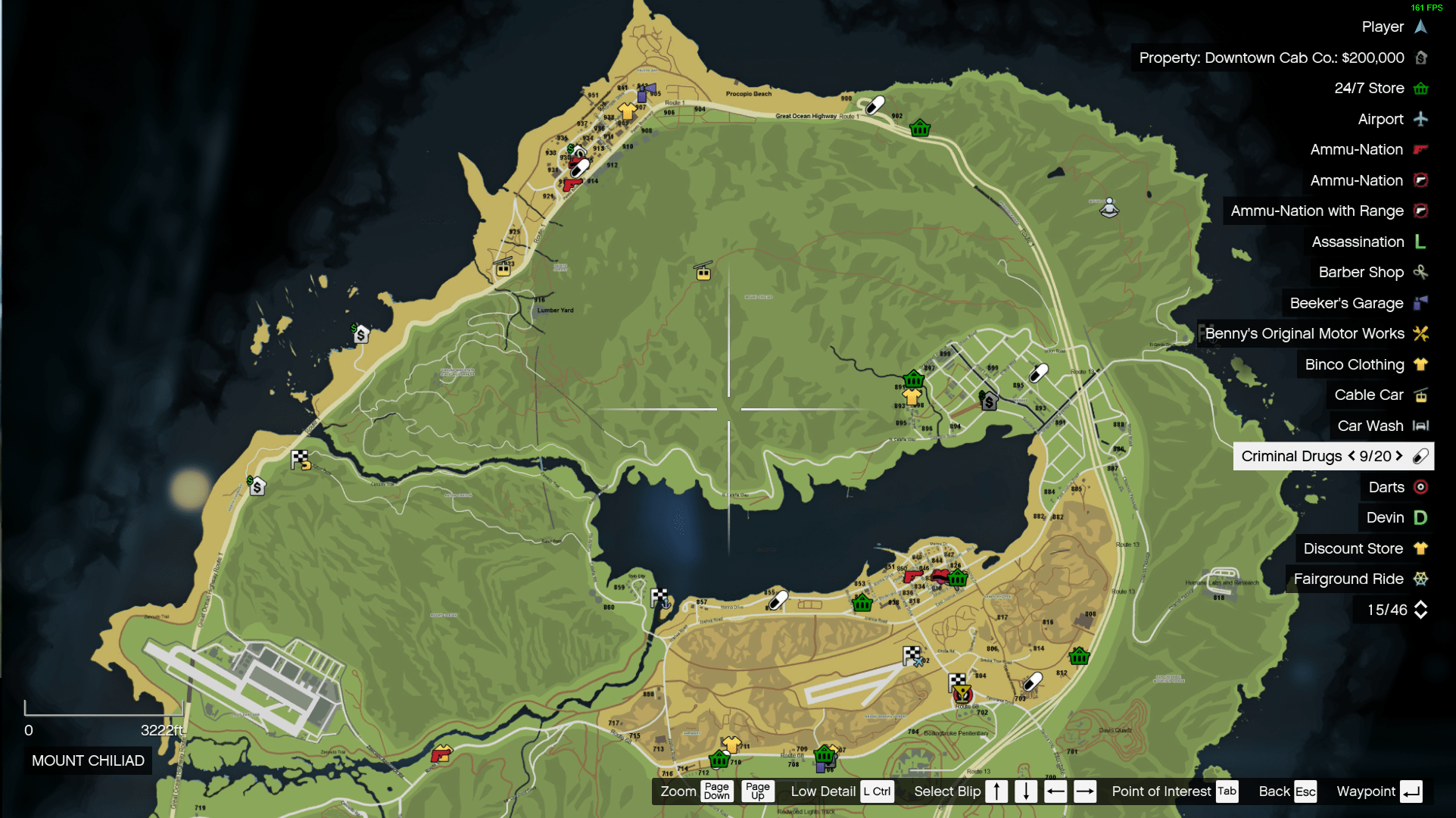Click the 15/46 legend scroll arrows
Screen dimensions: 1456x818
(1420, 610)
